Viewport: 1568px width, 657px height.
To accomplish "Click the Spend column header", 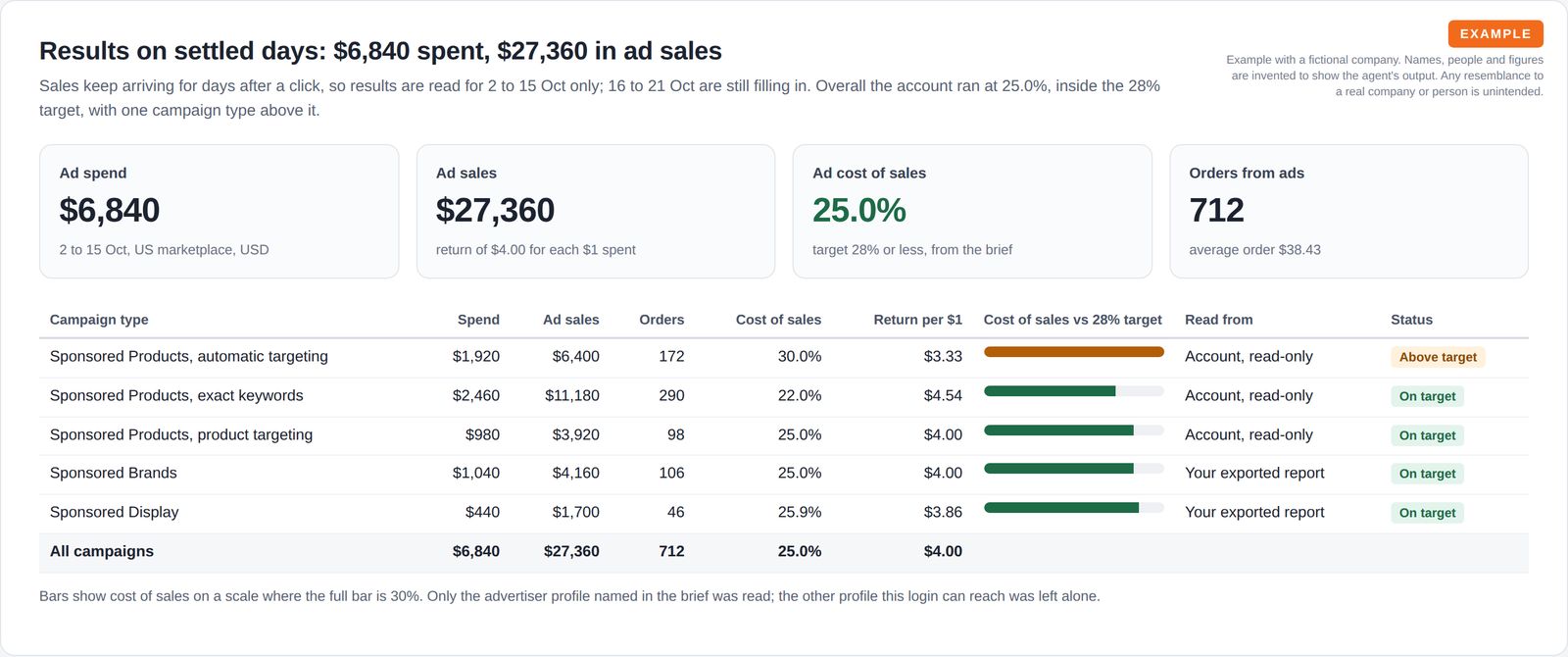I will [478, 320].
